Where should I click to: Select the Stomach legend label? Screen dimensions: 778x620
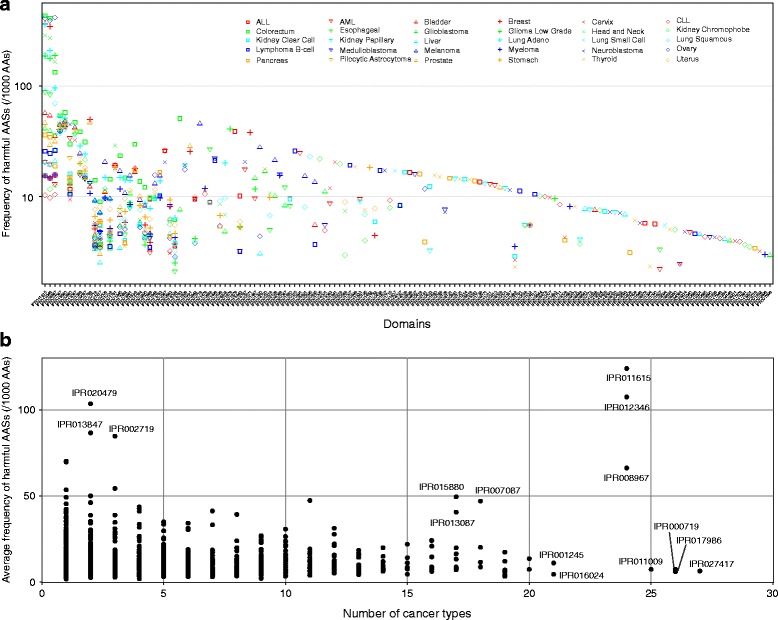pos(523,60)
